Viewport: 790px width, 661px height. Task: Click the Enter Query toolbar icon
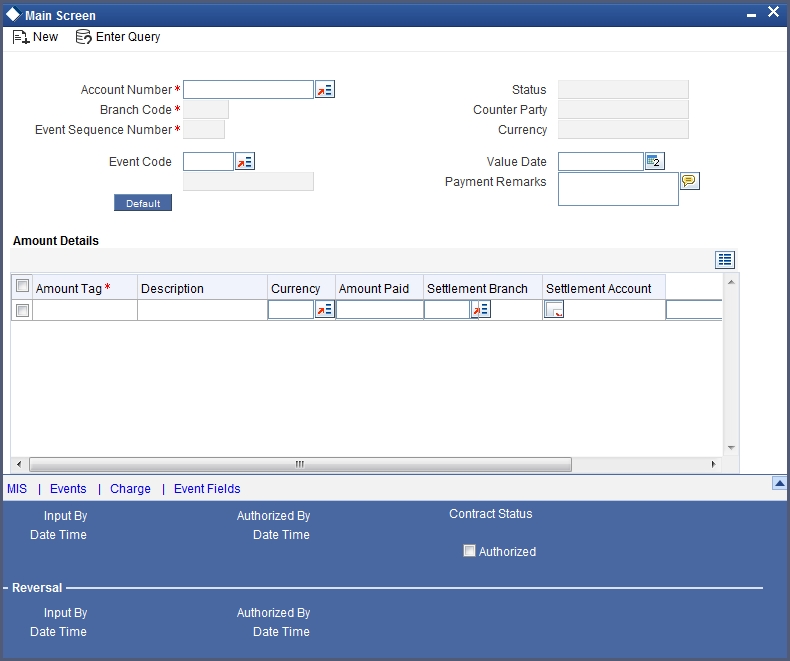tap(84, 37)
